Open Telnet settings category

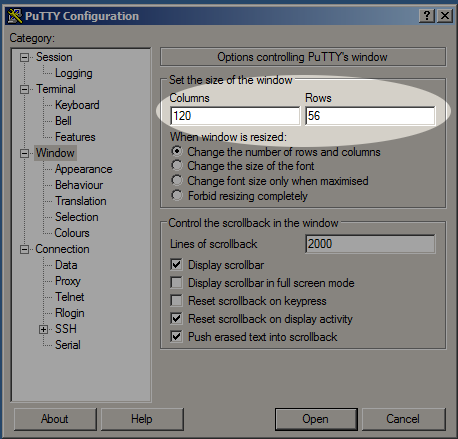pos(69,297)
